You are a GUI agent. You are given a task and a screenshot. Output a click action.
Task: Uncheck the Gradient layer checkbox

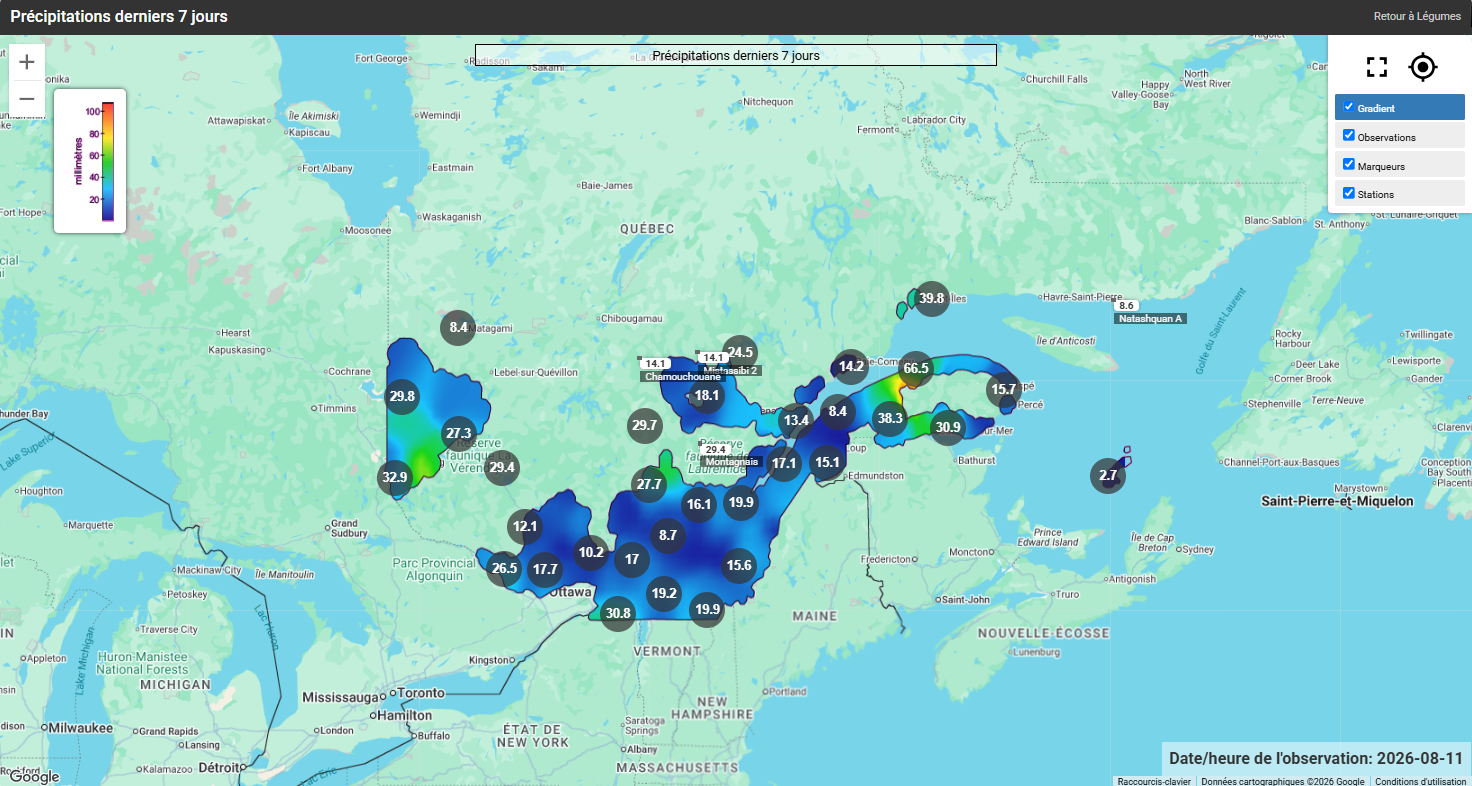tap(1349, 107)
